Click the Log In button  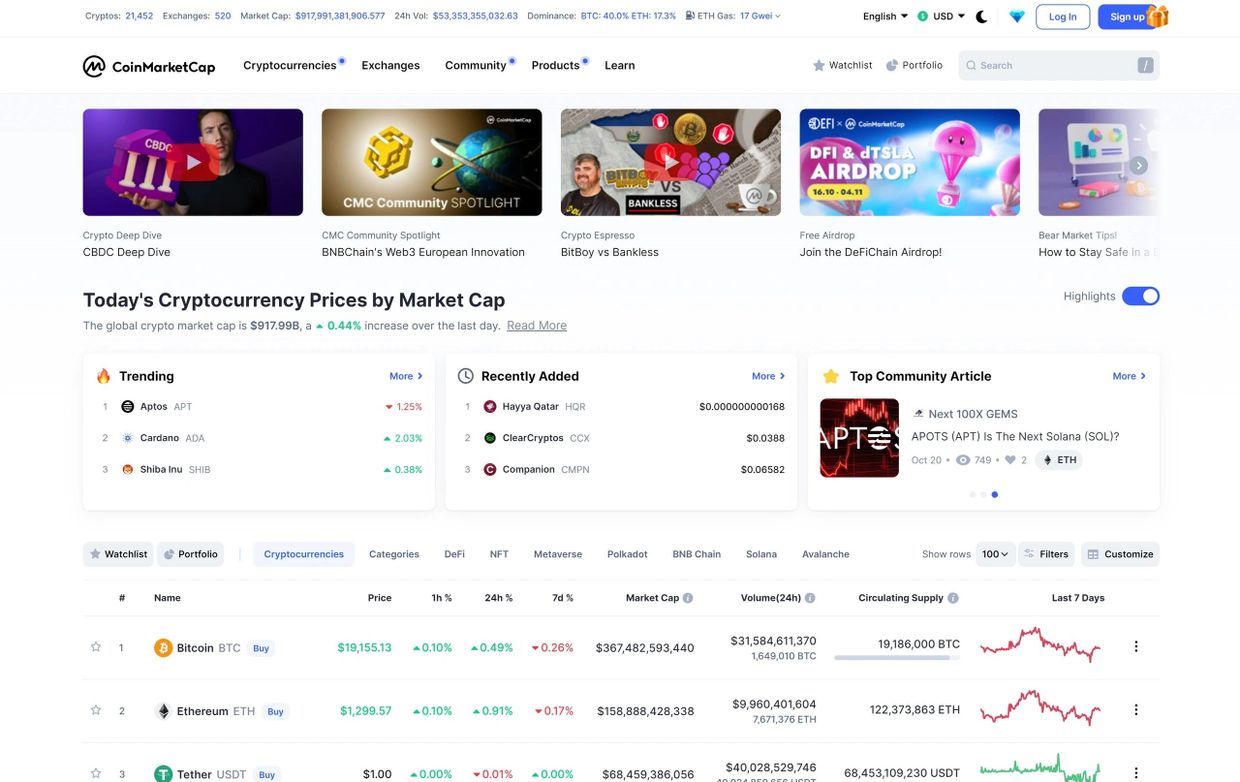pos(1062,16)
